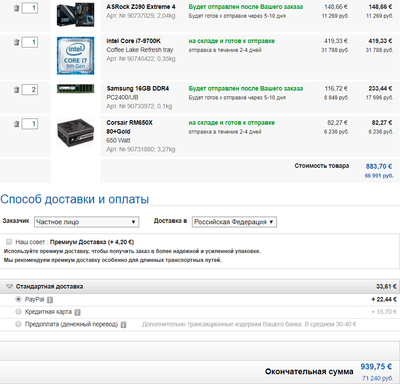Edit quantity field for Corsair RM650X
Viewport: 400px width, 384px height.
click(30, 124)
